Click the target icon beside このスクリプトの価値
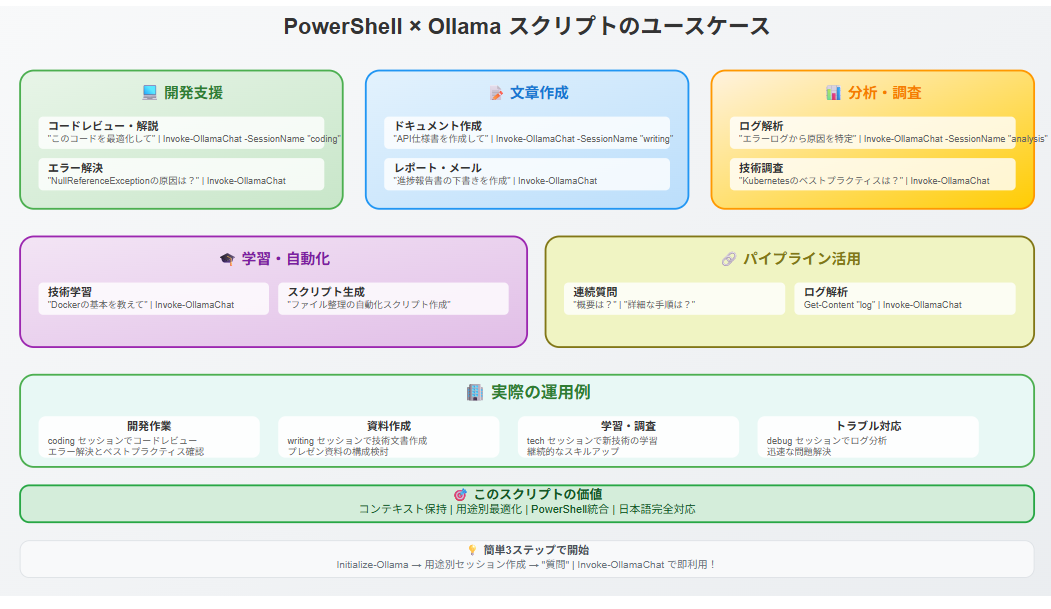Image resolution: width=1051 pixels, height=609 pixels. click(460, 494)
